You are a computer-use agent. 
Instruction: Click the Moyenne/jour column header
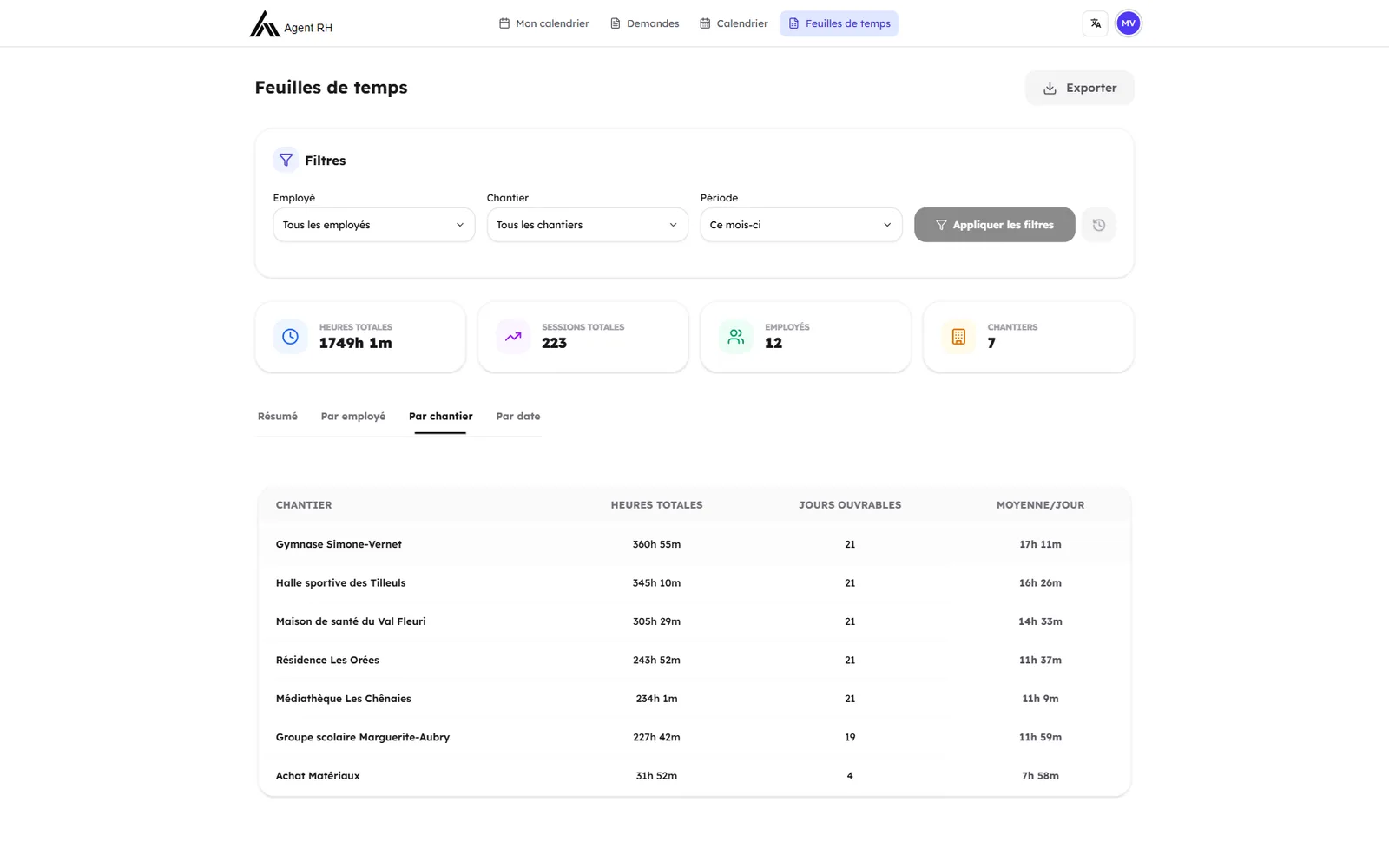coord(1040,505)
